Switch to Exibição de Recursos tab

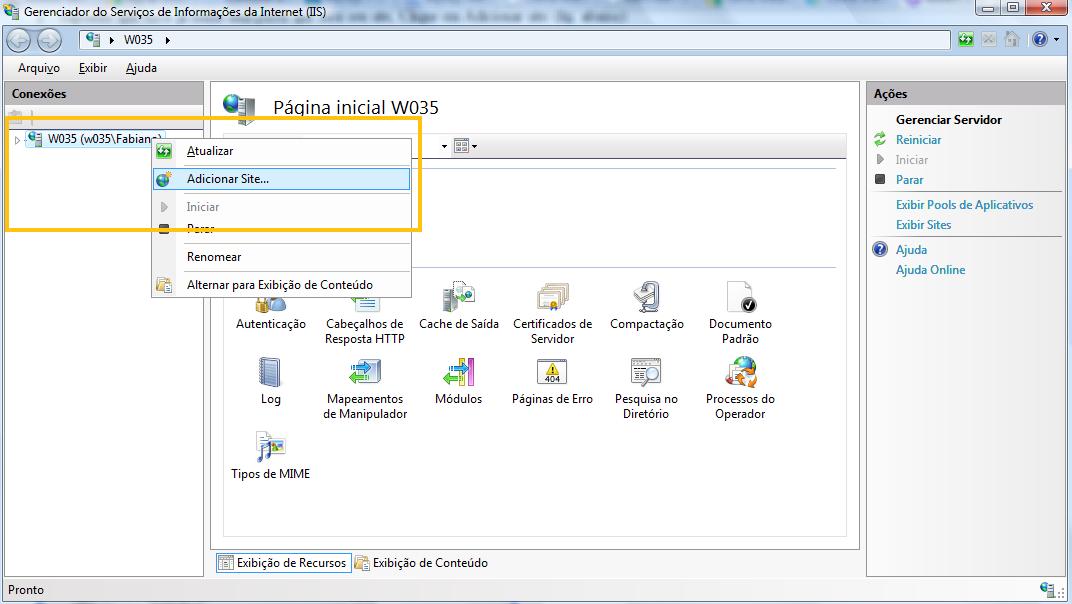pyautogui.click(x=284, y=563)
